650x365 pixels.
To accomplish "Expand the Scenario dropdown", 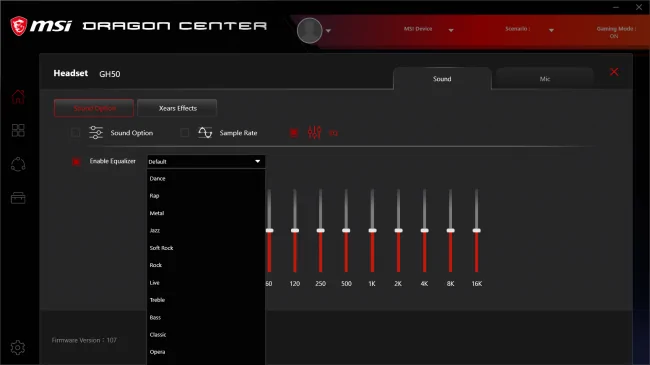I will [x=551, y=30].
